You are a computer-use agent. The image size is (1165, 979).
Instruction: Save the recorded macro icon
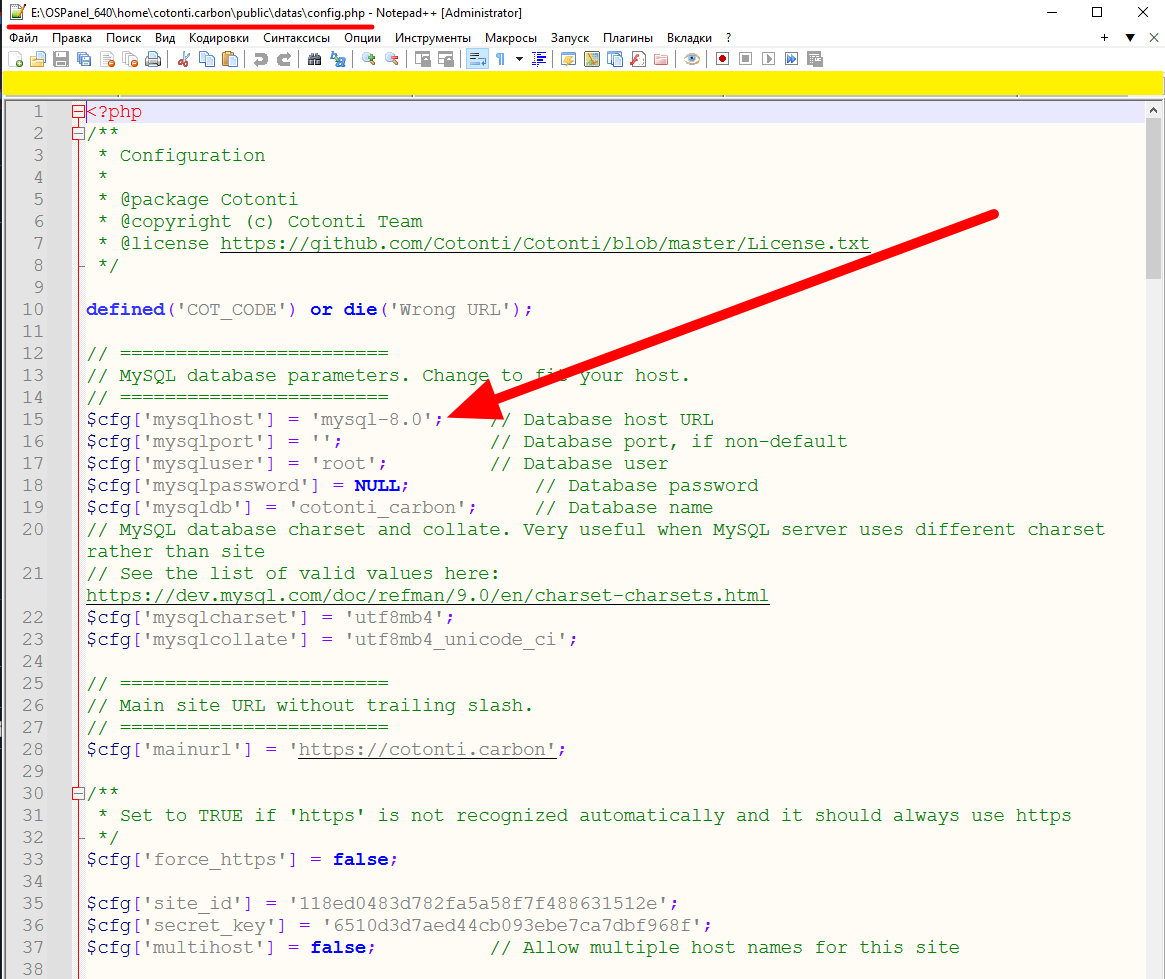point(814,59)
